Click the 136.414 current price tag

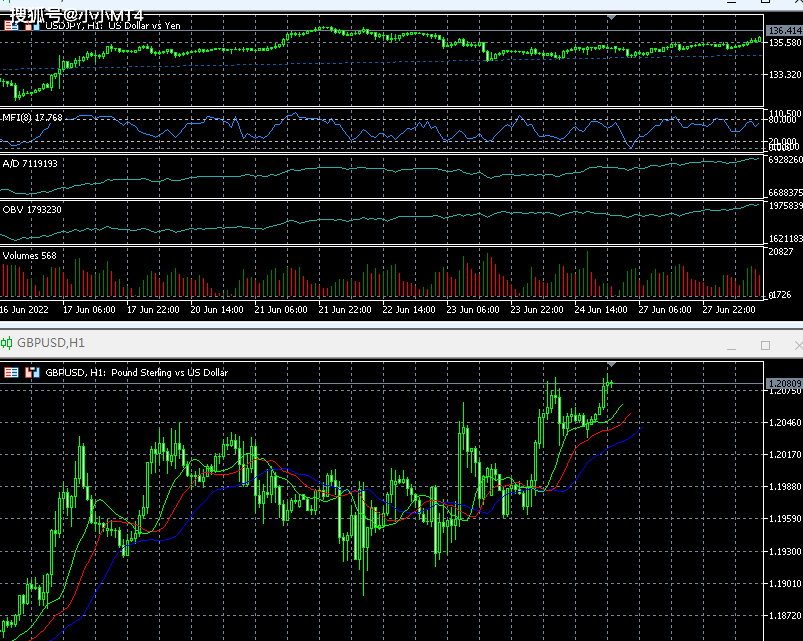[784, 31]
